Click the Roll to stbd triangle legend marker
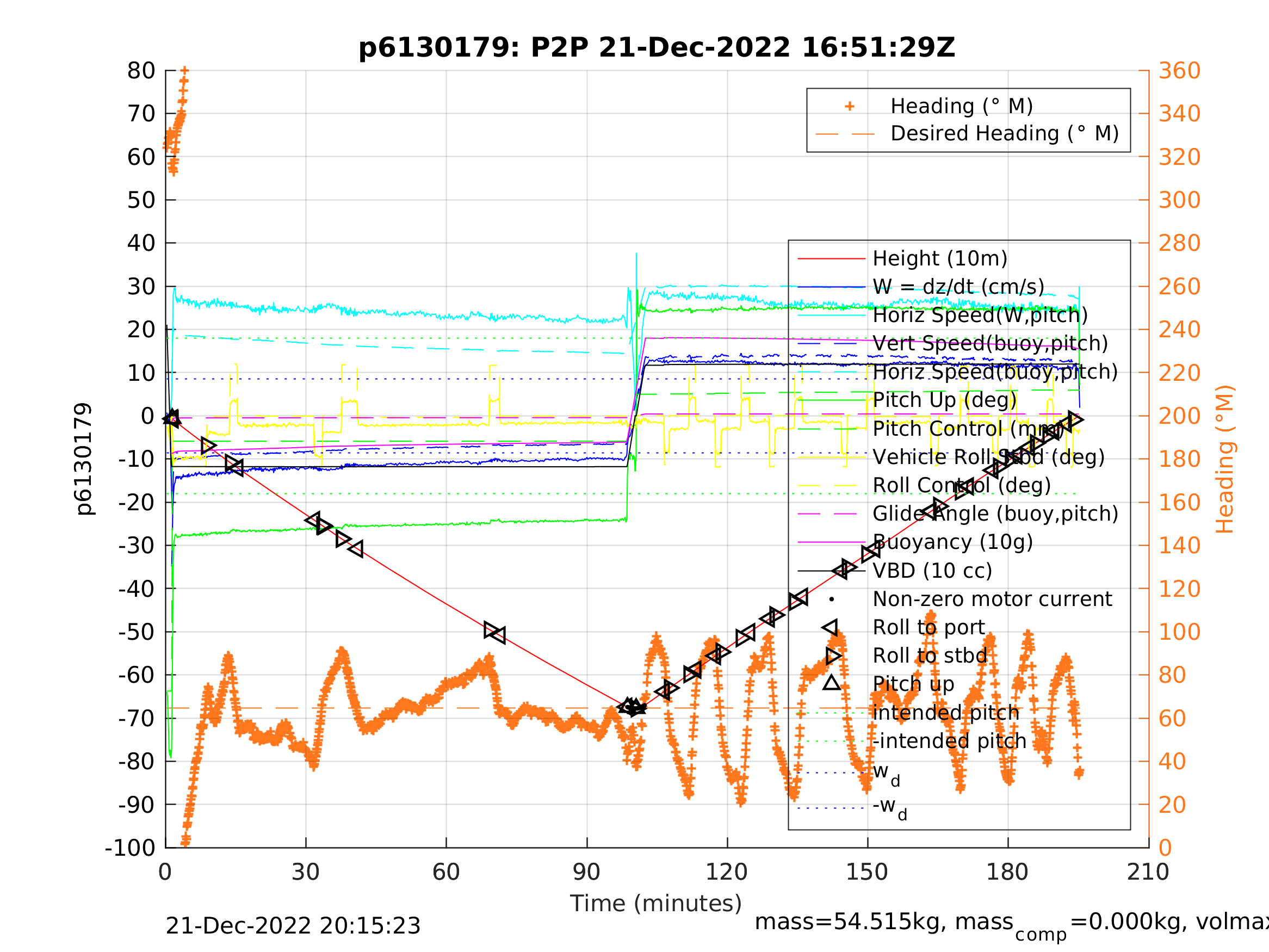The height and width of the screenshot is (952, 1269). pyautogui.click(x=833, y=656)
